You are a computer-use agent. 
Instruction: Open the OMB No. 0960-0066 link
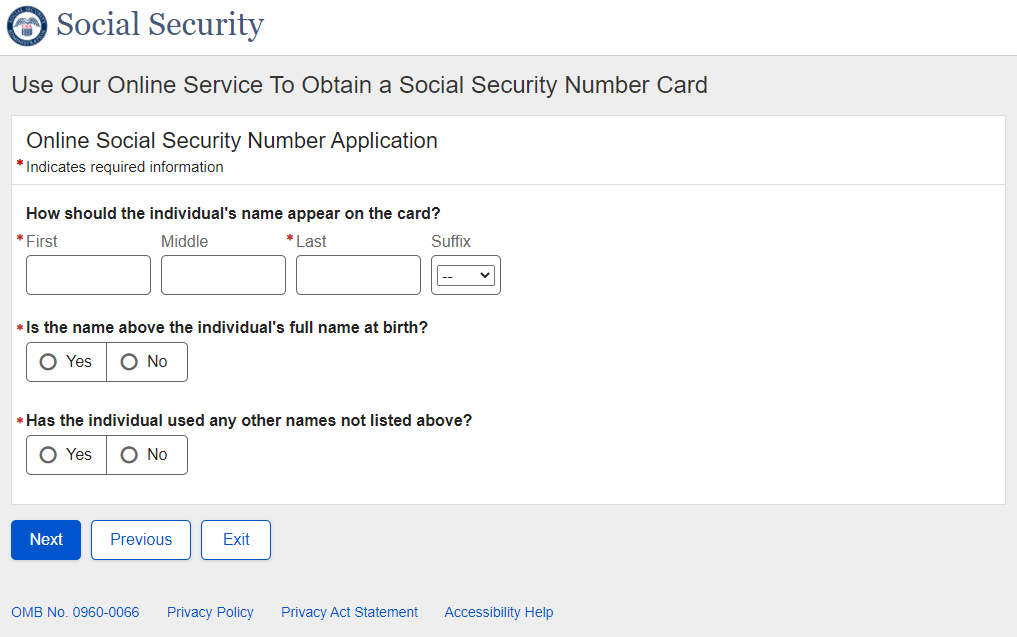[x=75, y=612]
